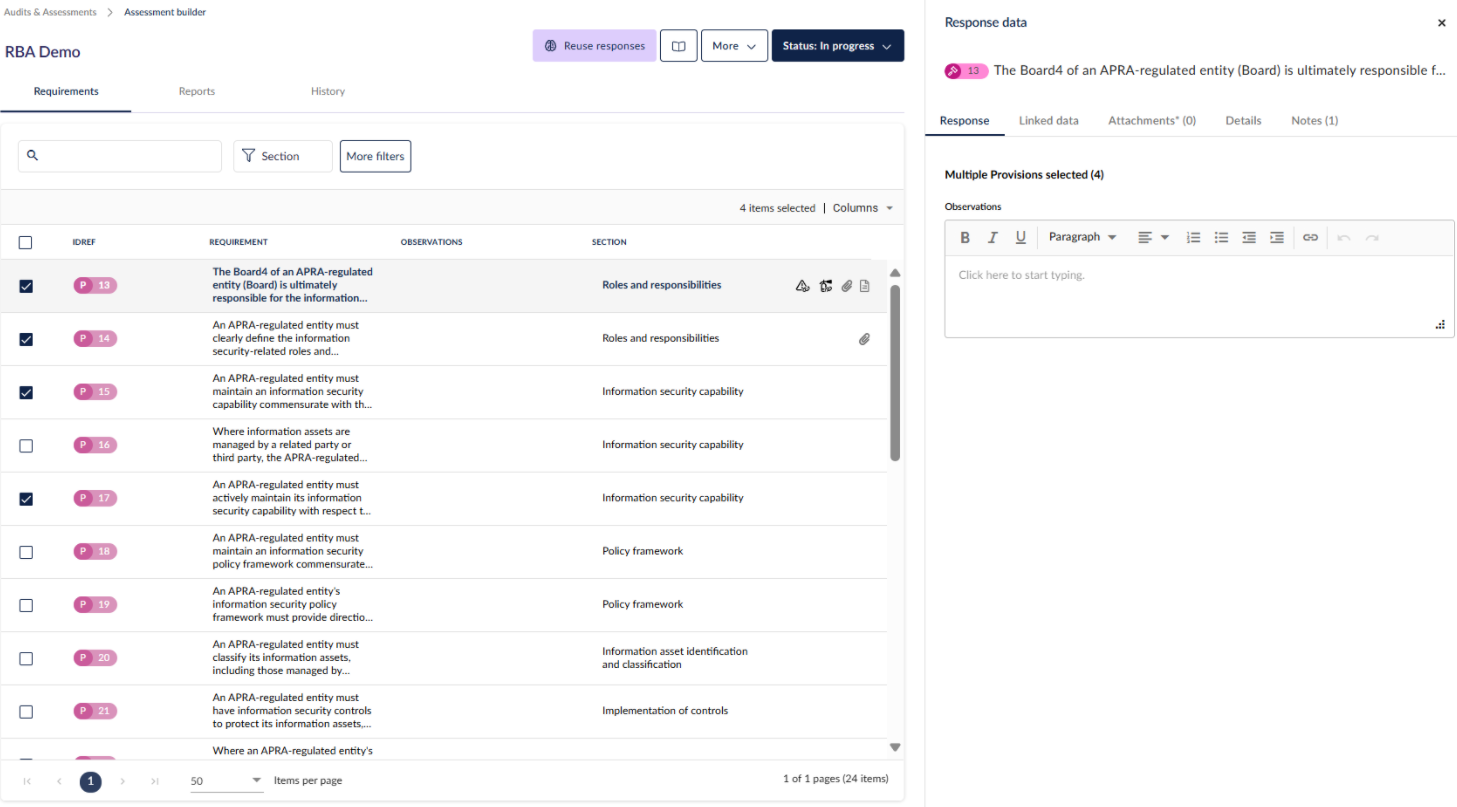Click the document note icon on row 13
Image resolution: width=1457 pixels, height=807 pixels.
[x=865, y=286]
